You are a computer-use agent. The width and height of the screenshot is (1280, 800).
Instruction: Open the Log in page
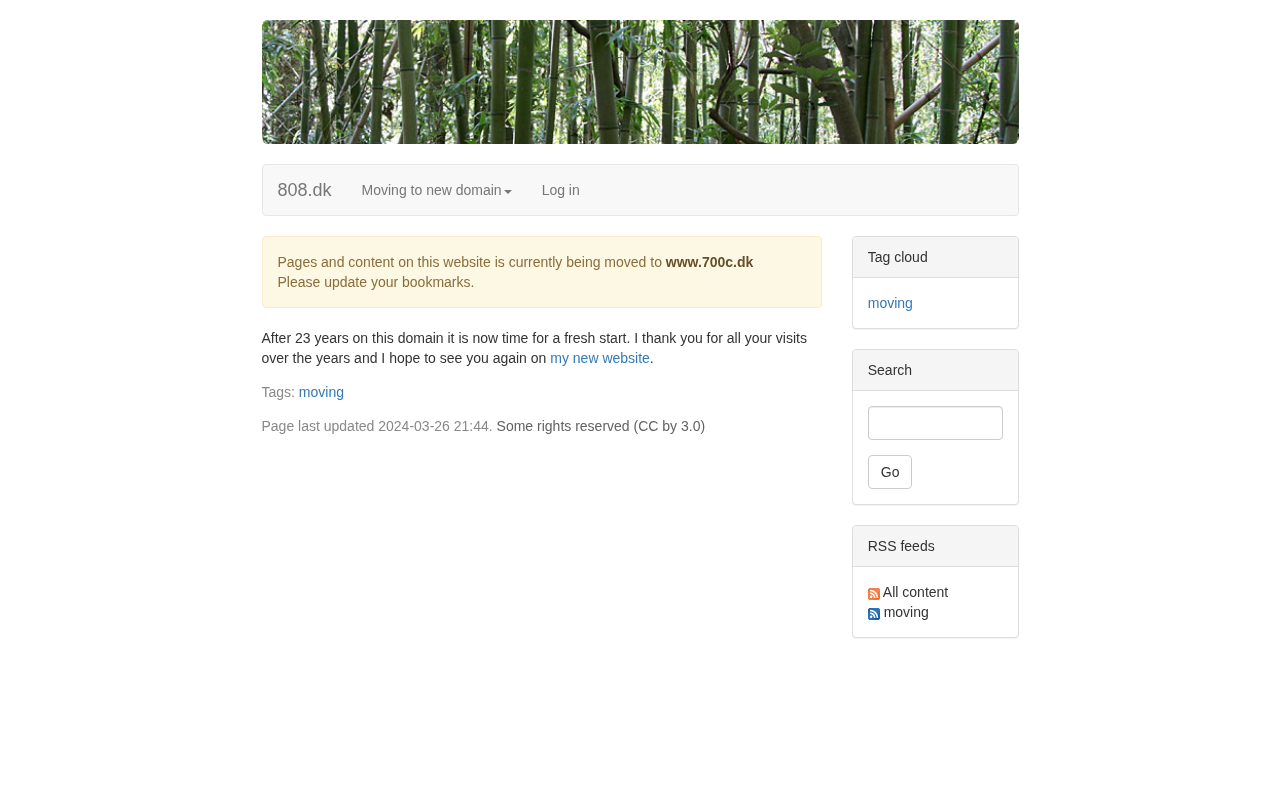(x=560, y=190)
